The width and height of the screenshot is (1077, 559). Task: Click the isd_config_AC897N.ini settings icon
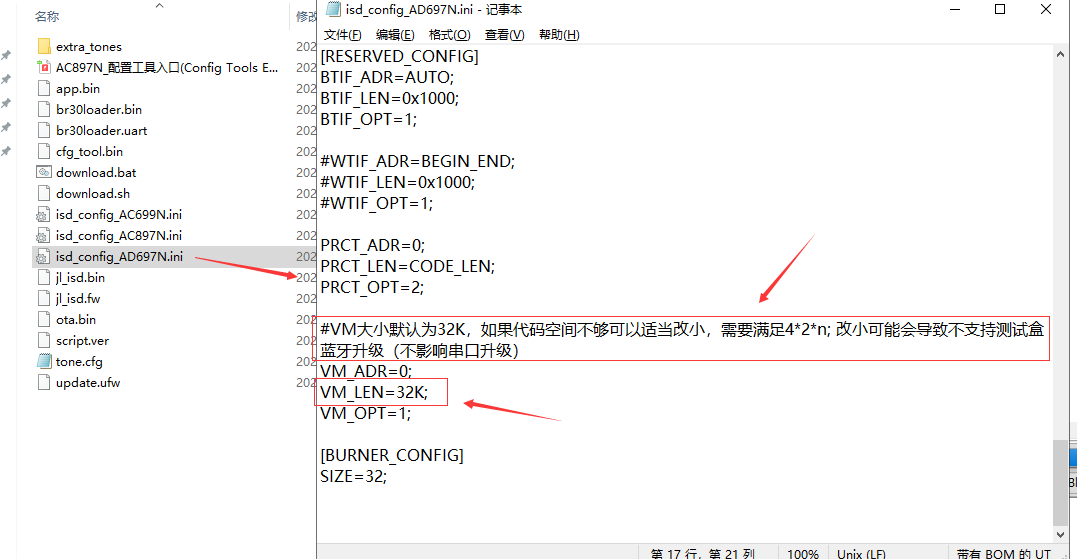[43, 236]
